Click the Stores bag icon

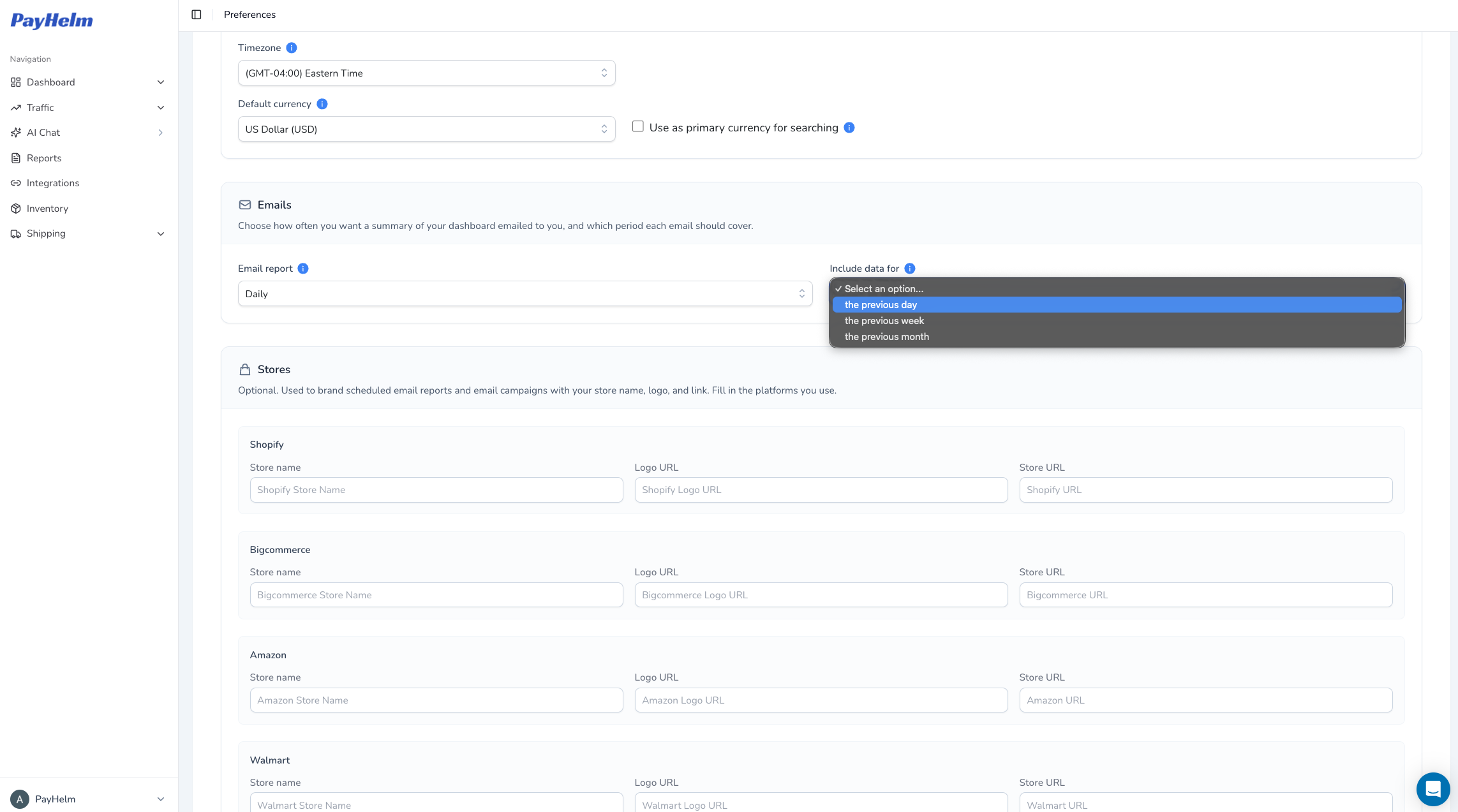[245, 369]
